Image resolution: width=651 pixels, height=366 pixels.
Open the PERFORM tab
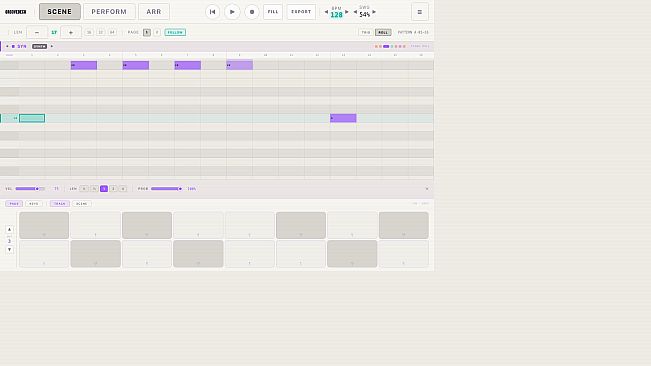[x=109, y=12]
